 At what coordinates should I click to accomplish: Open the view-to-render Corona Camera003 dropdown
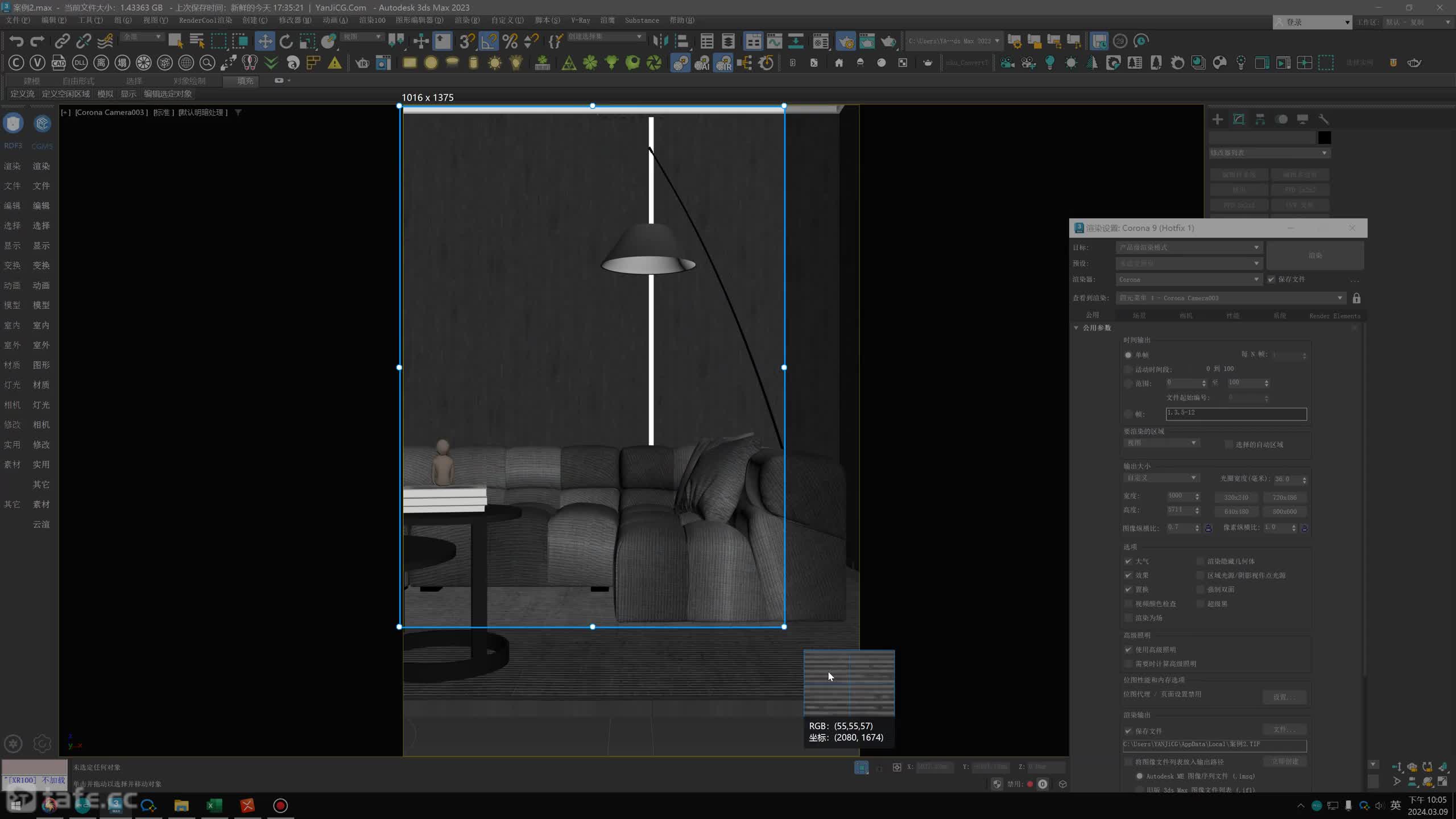(1231, 298)
